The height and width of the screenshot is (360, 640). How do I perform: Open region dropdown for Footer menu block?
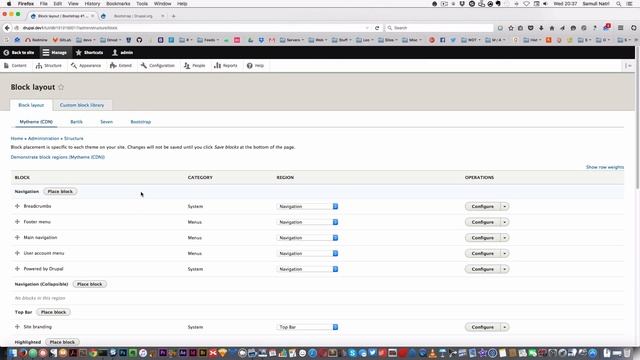307,222
